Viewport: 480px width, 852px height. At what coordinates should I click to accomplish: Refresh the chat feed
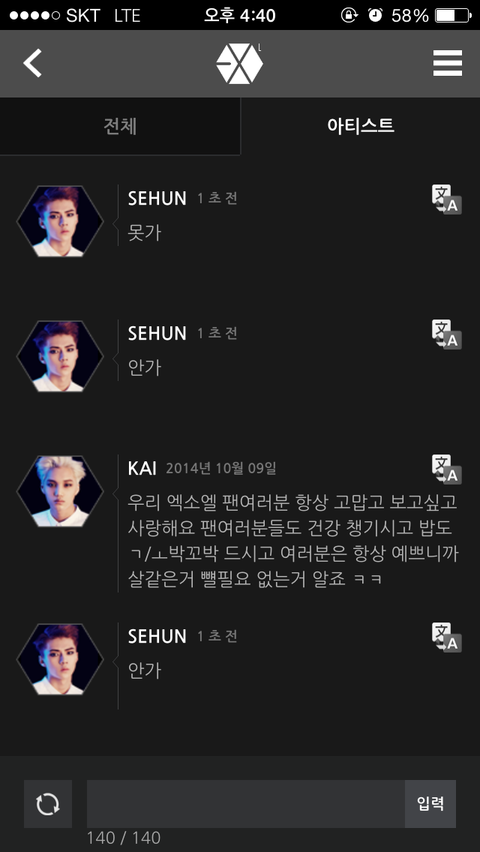(48, 804)
